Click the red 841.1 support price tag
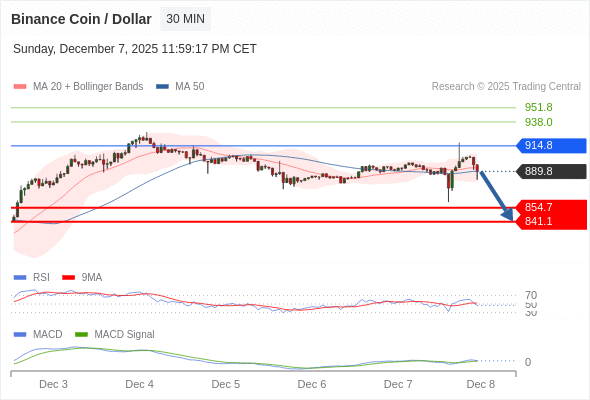The image size is (590, 400). coord(551,221)
